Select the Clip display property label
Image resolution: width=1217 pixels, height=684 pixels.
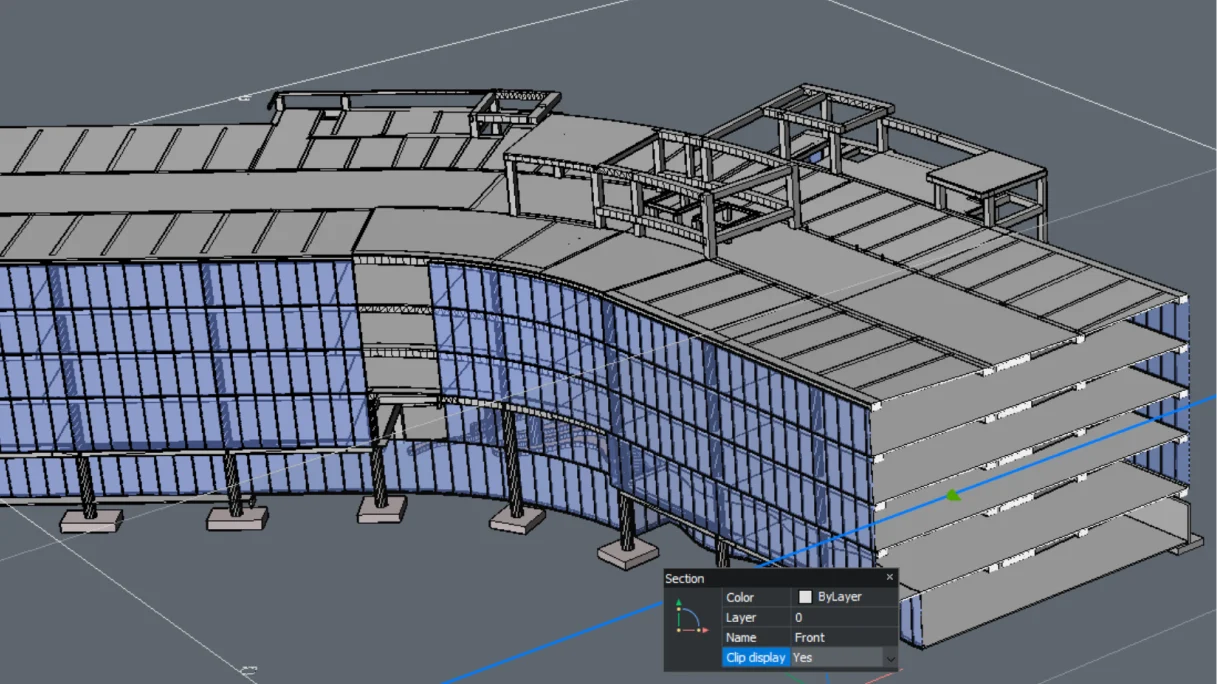[x=756, y=658]
